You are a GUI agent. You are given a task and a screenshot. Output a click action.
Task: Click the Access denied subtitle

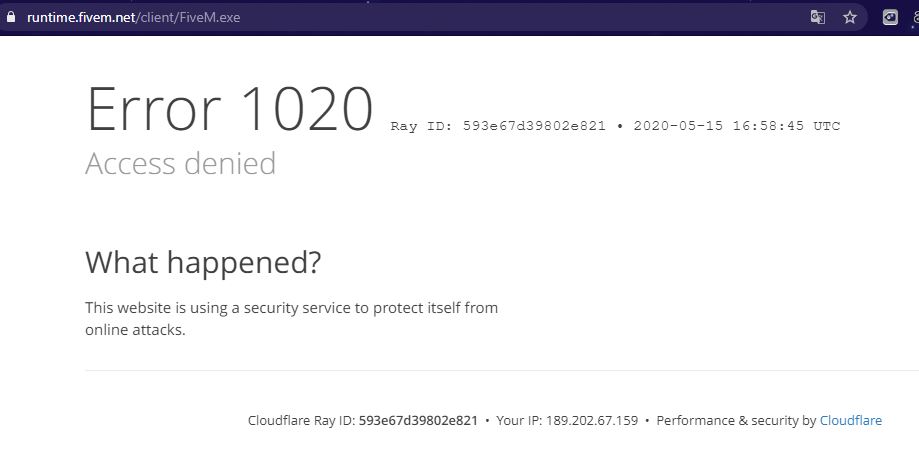[181, 164]
